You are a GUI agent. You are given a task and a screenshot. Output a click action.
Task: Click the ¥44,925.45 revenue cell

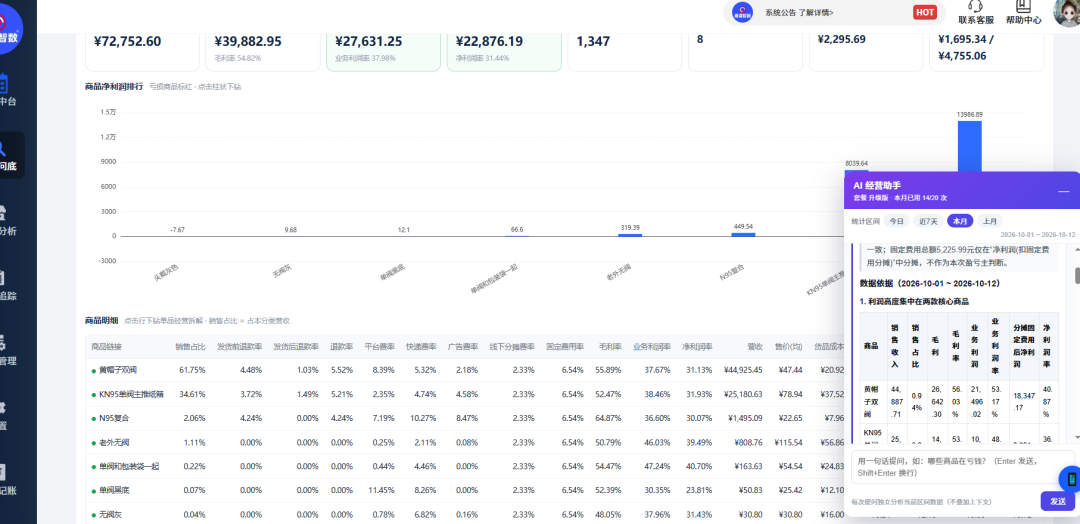coord(743,370)
